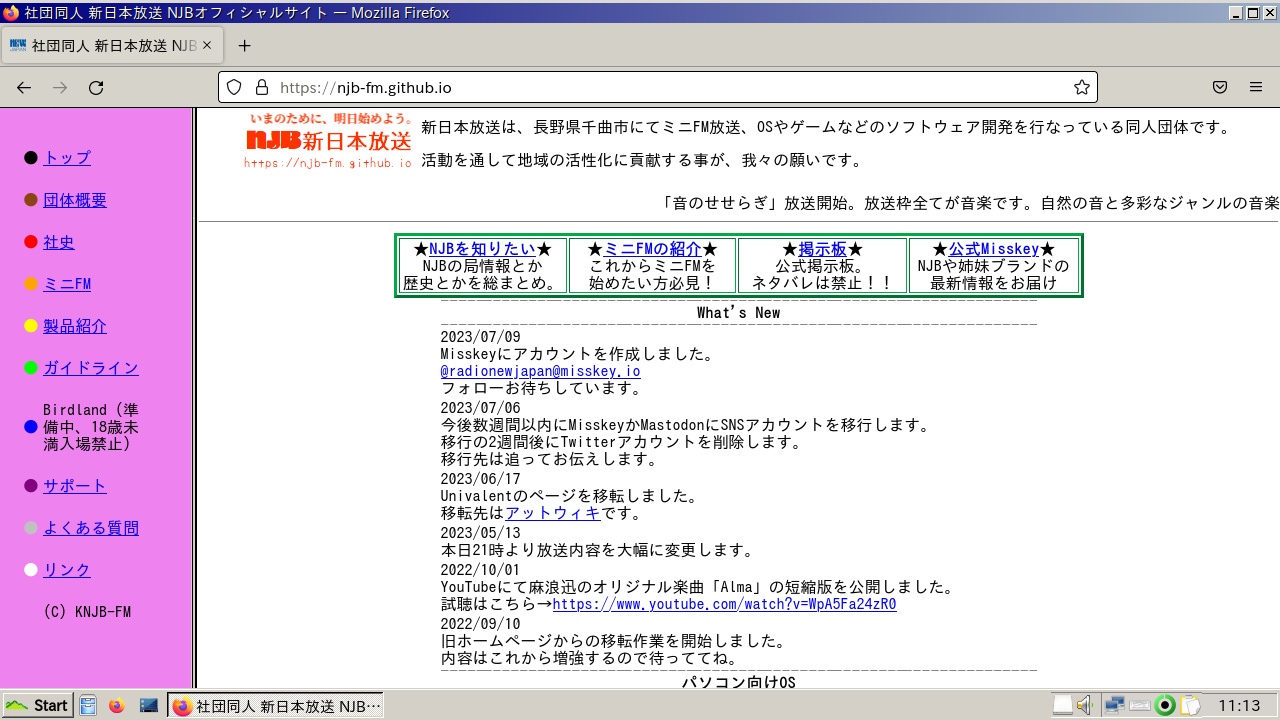
Task: Click the green circular tray icon
Action: click(x=1165, y=706)
